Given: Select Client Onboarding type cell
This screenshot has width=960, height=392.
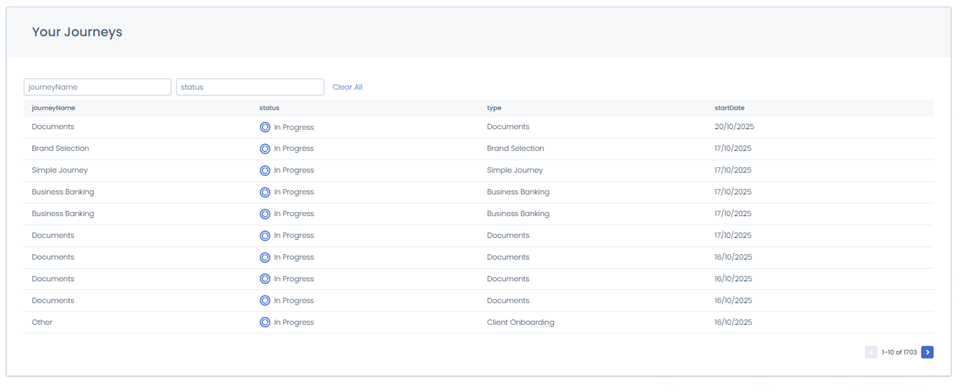Looking at the screenshot, I should pos(520,322).
